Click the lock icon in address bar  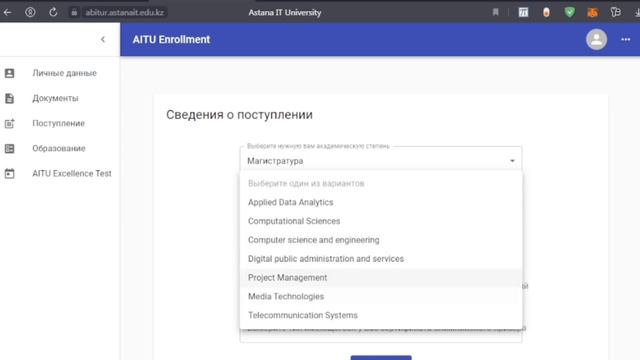[74, 13]
